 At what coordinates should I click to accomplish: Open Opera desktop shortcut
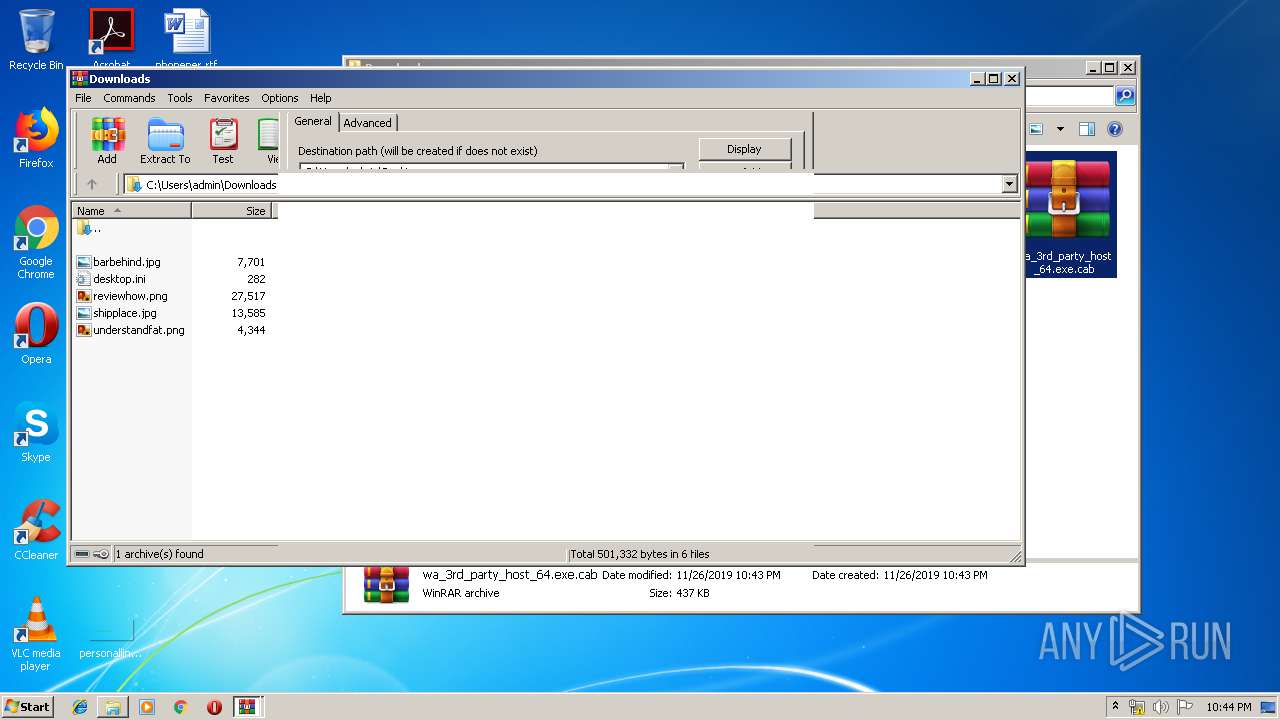pyautogui.click(x=36, y=334)
